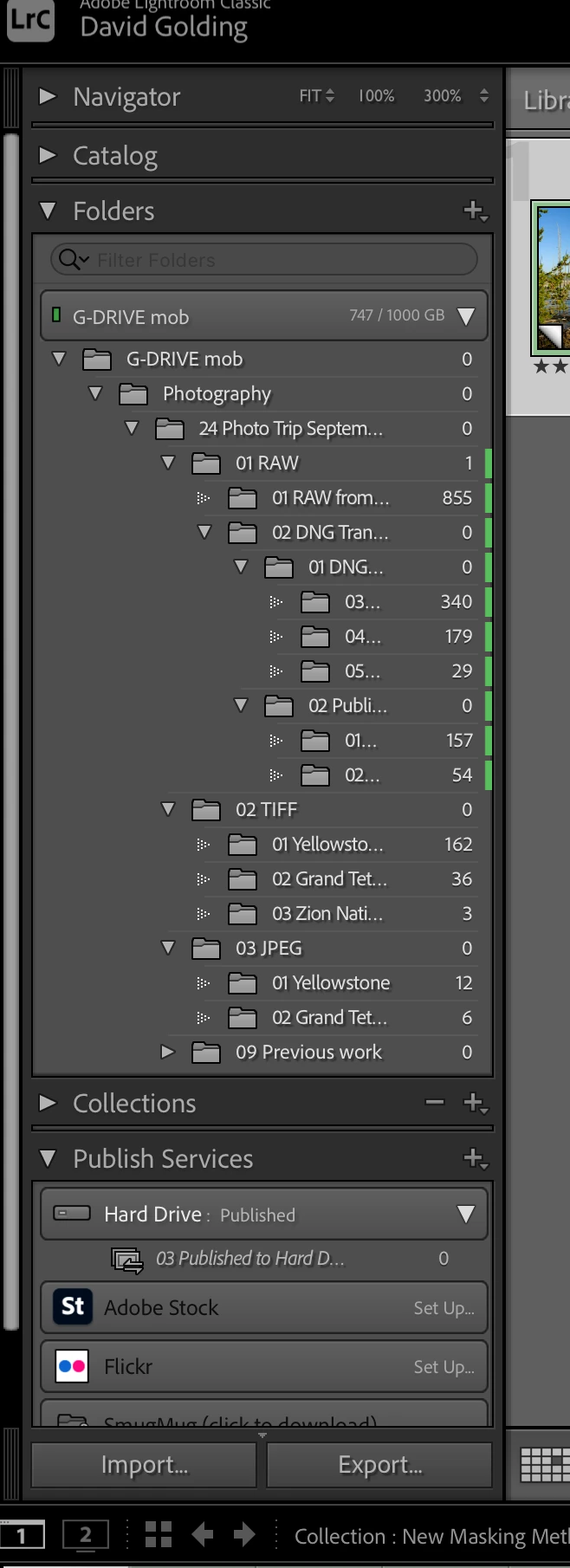This screenshot has height=1568, width=570.
Task: Set navigator zoom to 100%
Action: point(376,96)
